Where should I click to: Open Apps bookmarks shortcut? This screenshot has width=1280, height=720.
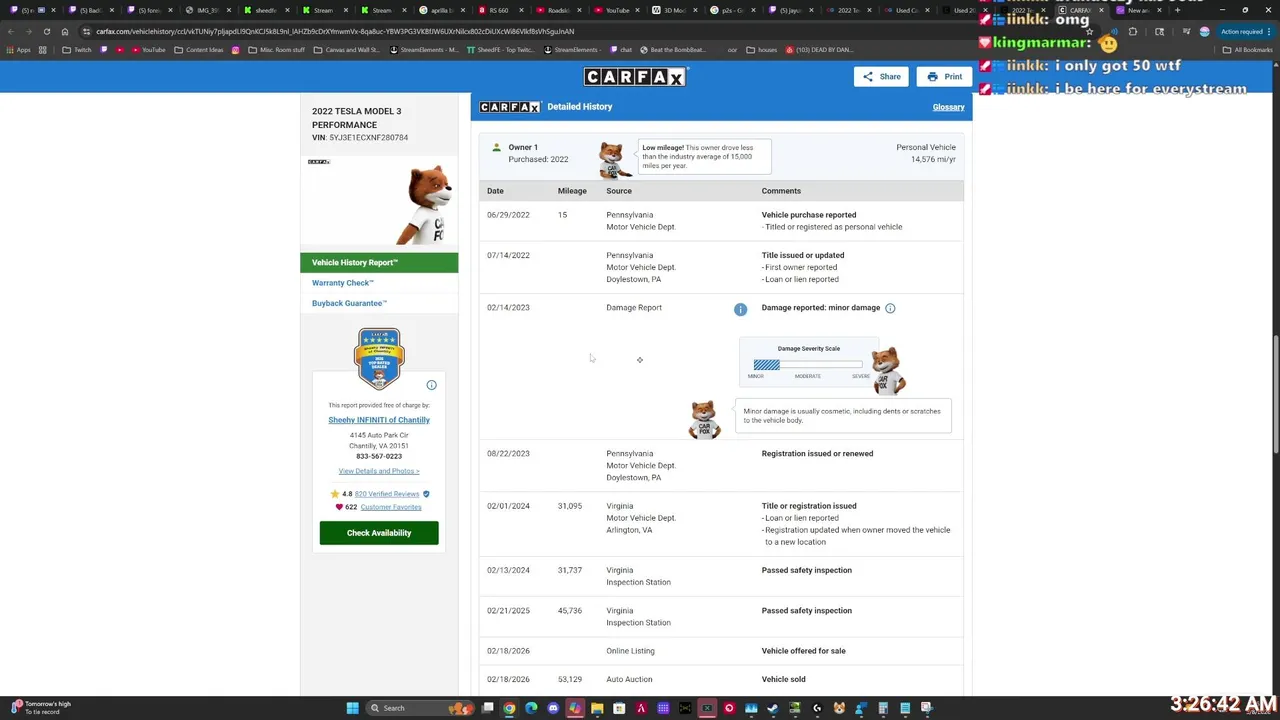[x=19, y=50]
